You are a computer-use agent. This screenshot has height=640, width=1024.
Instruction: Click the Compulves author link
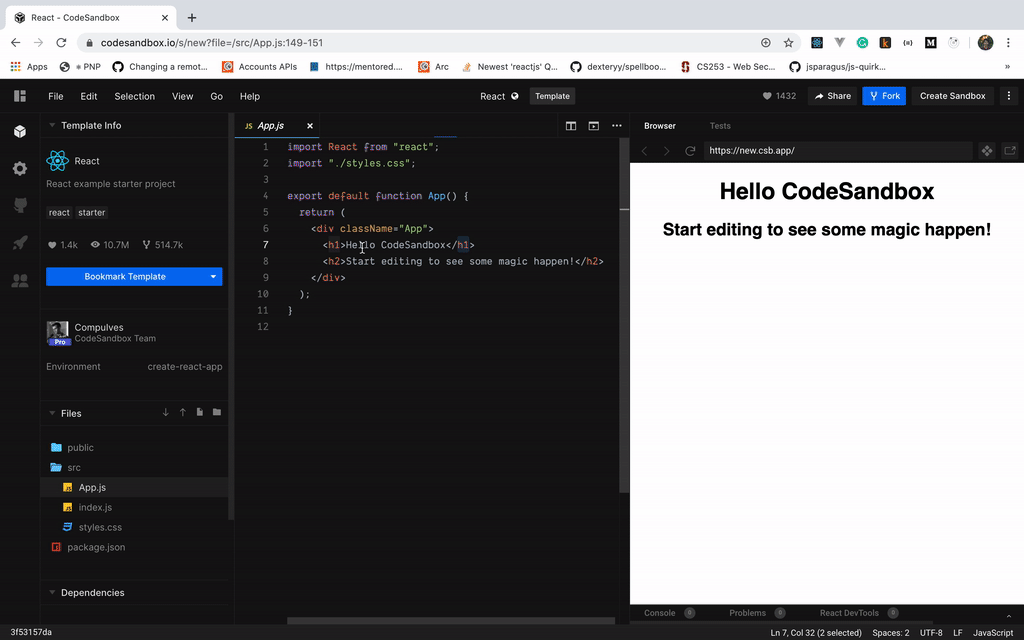tap(99, 328)
